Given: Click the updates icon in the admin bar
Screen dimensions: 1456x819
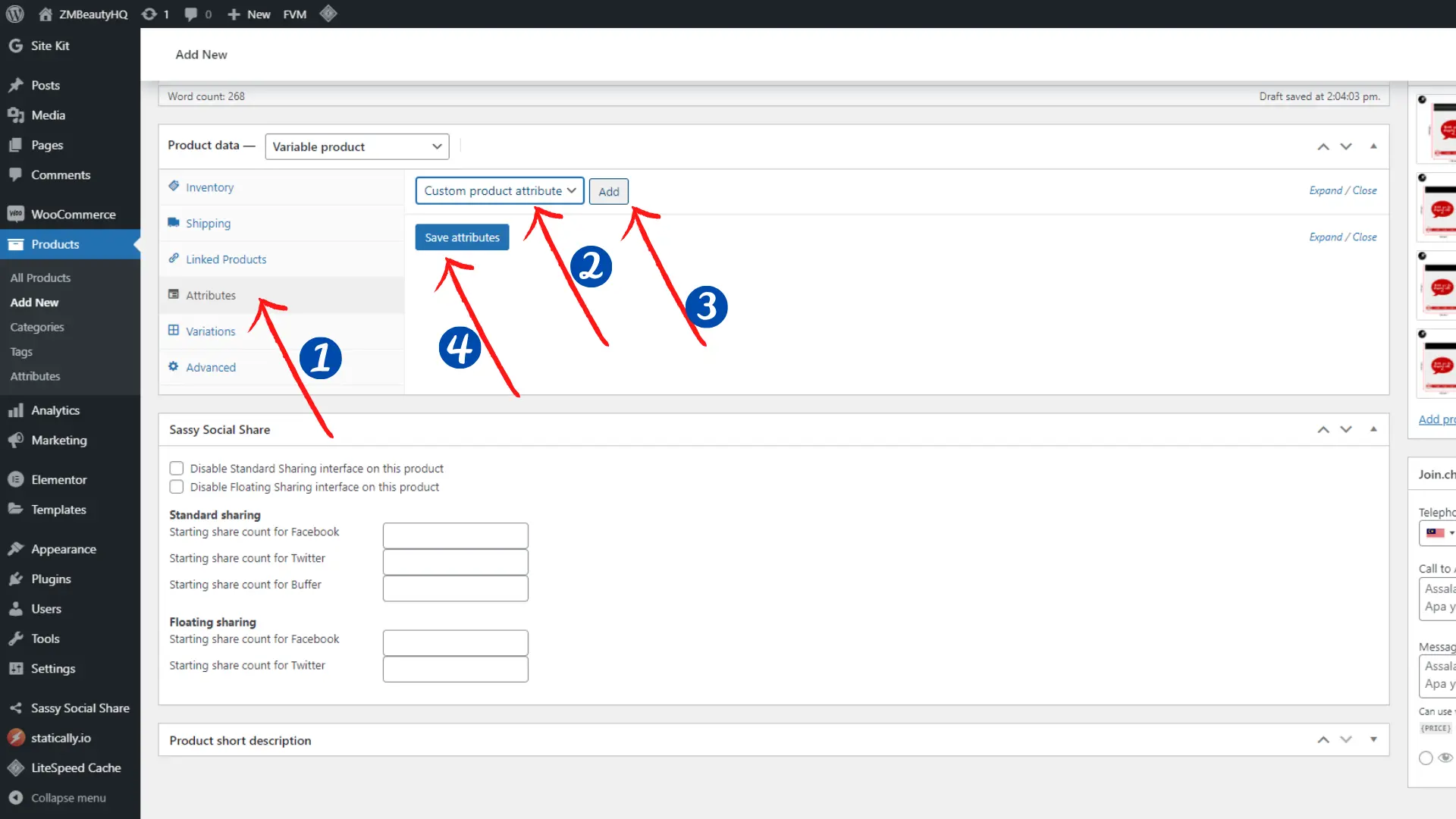Looking at the screenshot, I should point(149,14).
